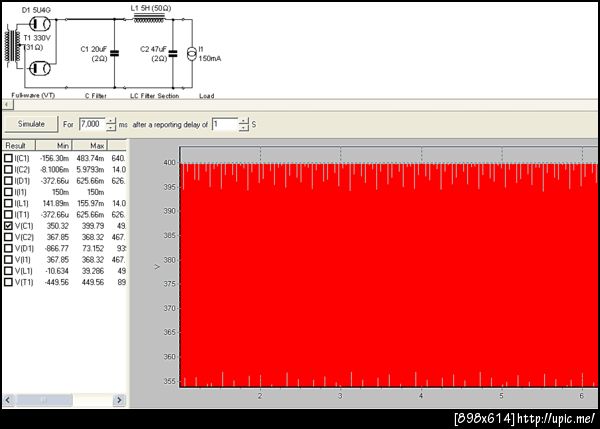Screen dimensions: 600x429
Task: Click the 'Fullwave (VT)' section label
Action: (x=33, y=95)
